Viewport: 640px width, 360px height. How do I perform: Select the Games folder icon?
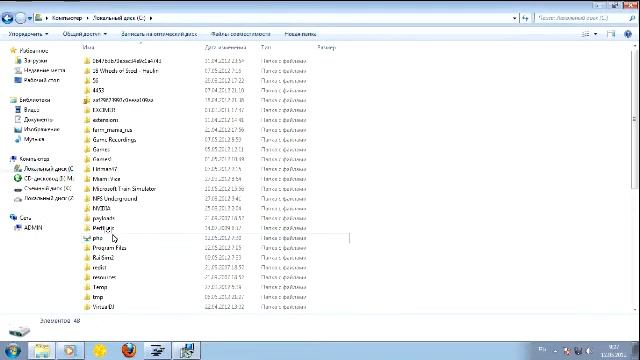click(x=87, y=149)
